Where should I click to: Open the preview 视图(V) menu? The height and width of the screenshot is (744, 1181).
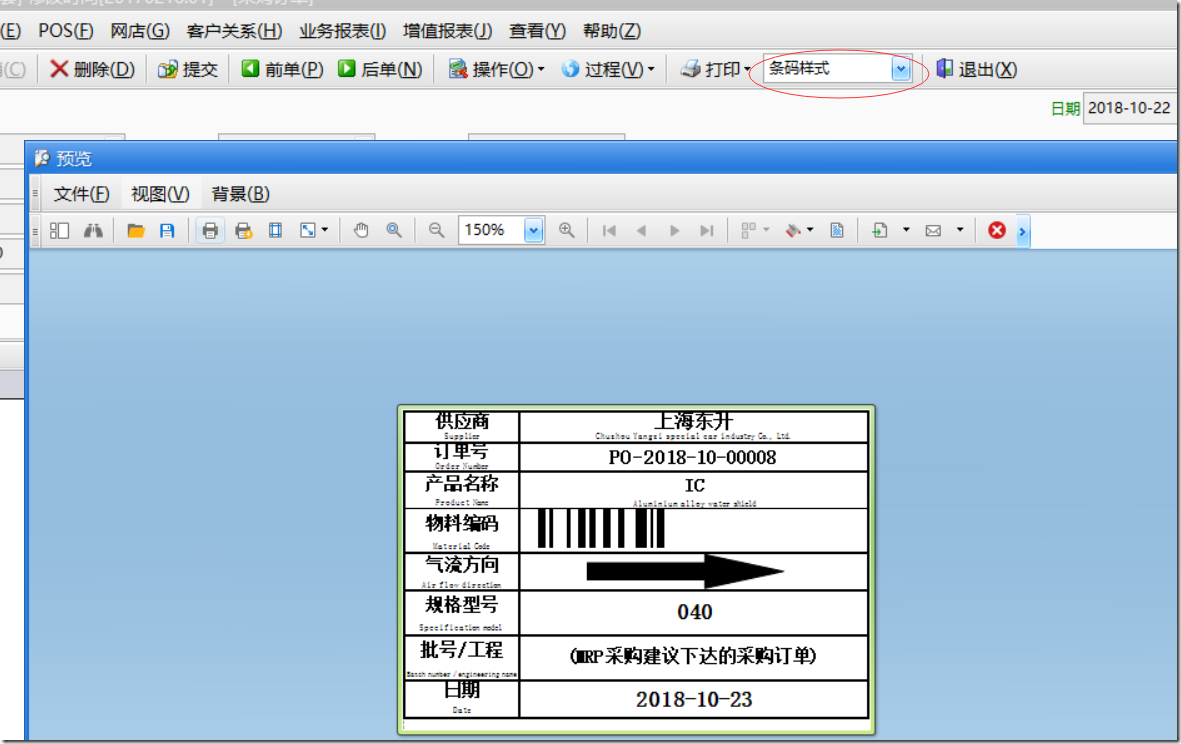tap(160, 194)
